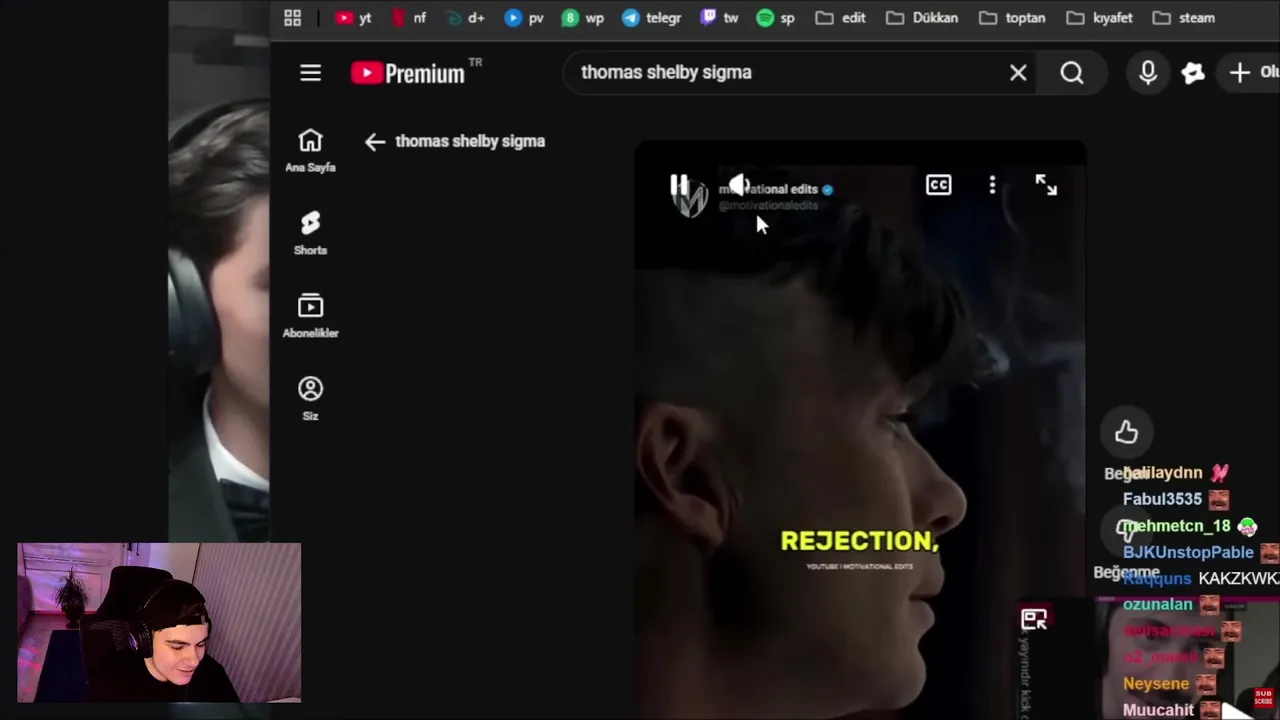The image size is (1280, 720).
Task: Like the Short with thumbs up
Action: (1127, 432)
